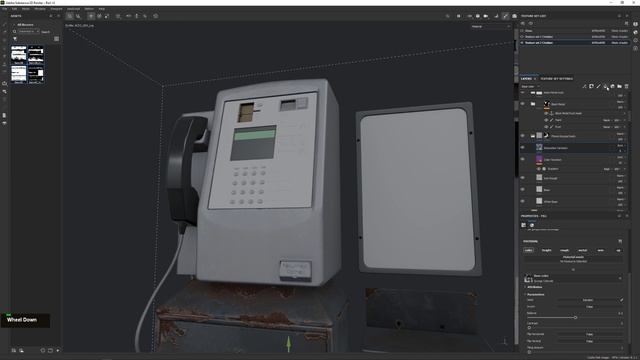Viewport: 640px width, 360px height.
Task: Click the pencil icon beside Scale dropdown
Action: coord(622,300)
